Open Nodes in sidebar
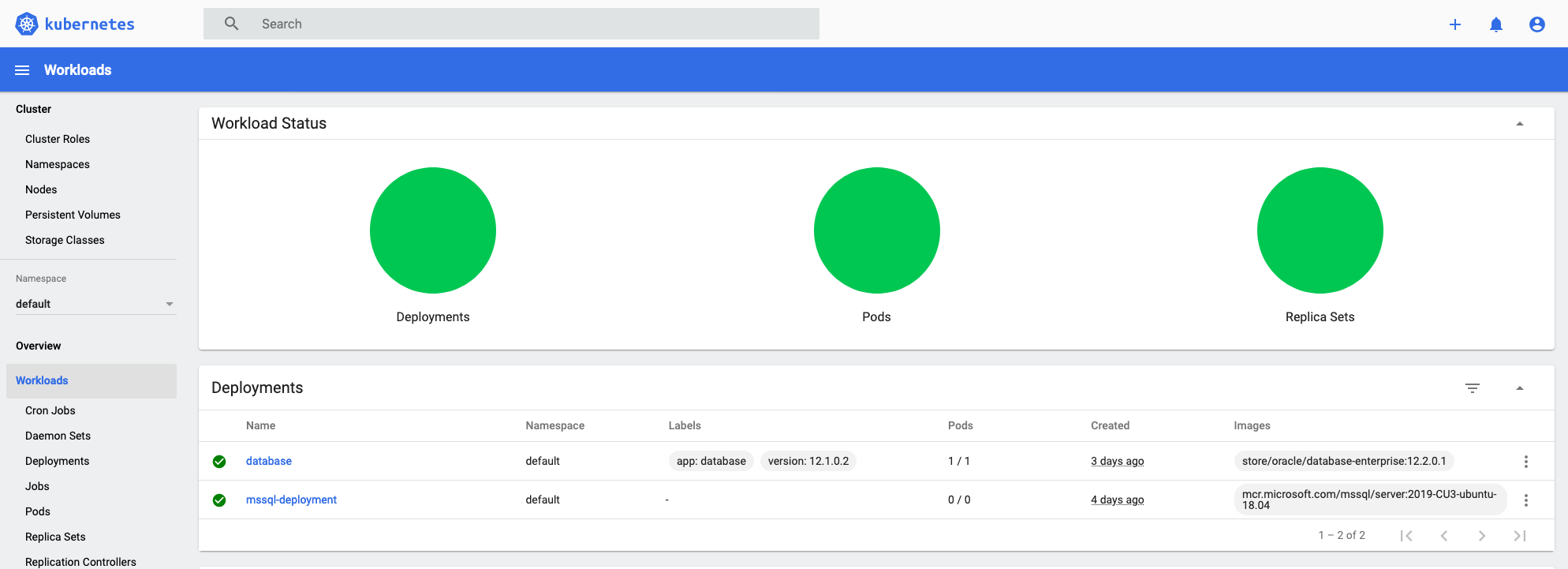This screenshot has height=569, width=1568. pos(41,189)
